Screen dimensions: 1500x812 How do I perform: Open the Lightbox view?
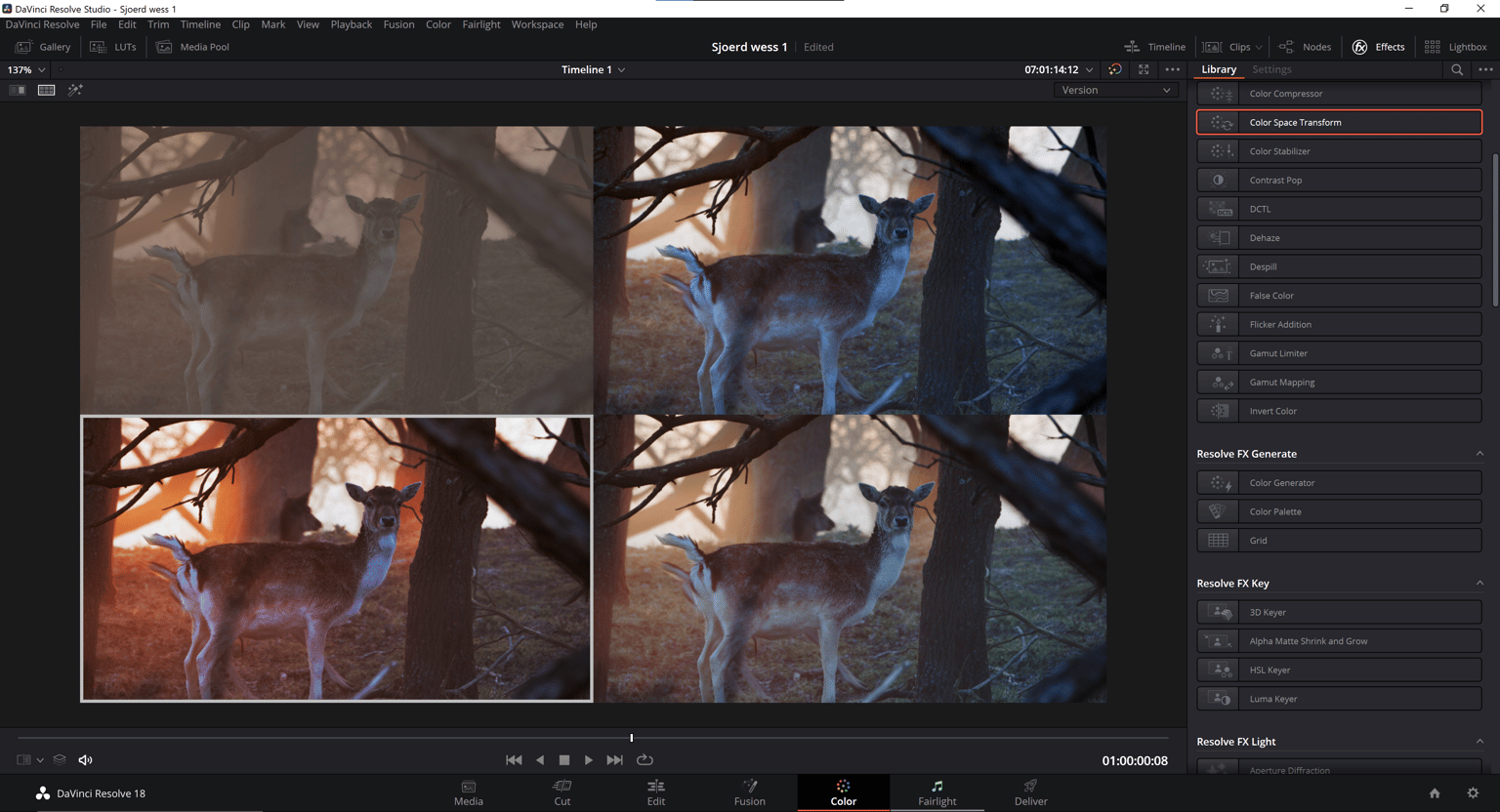[1455, 47]
